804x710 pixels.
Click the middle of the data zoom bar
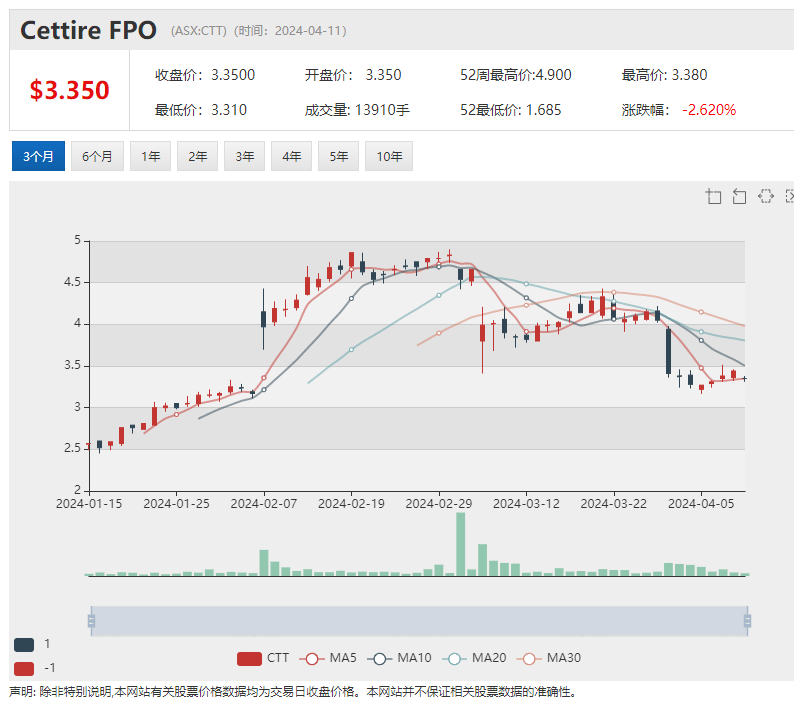pyautogui.click(x=419, y=621)
